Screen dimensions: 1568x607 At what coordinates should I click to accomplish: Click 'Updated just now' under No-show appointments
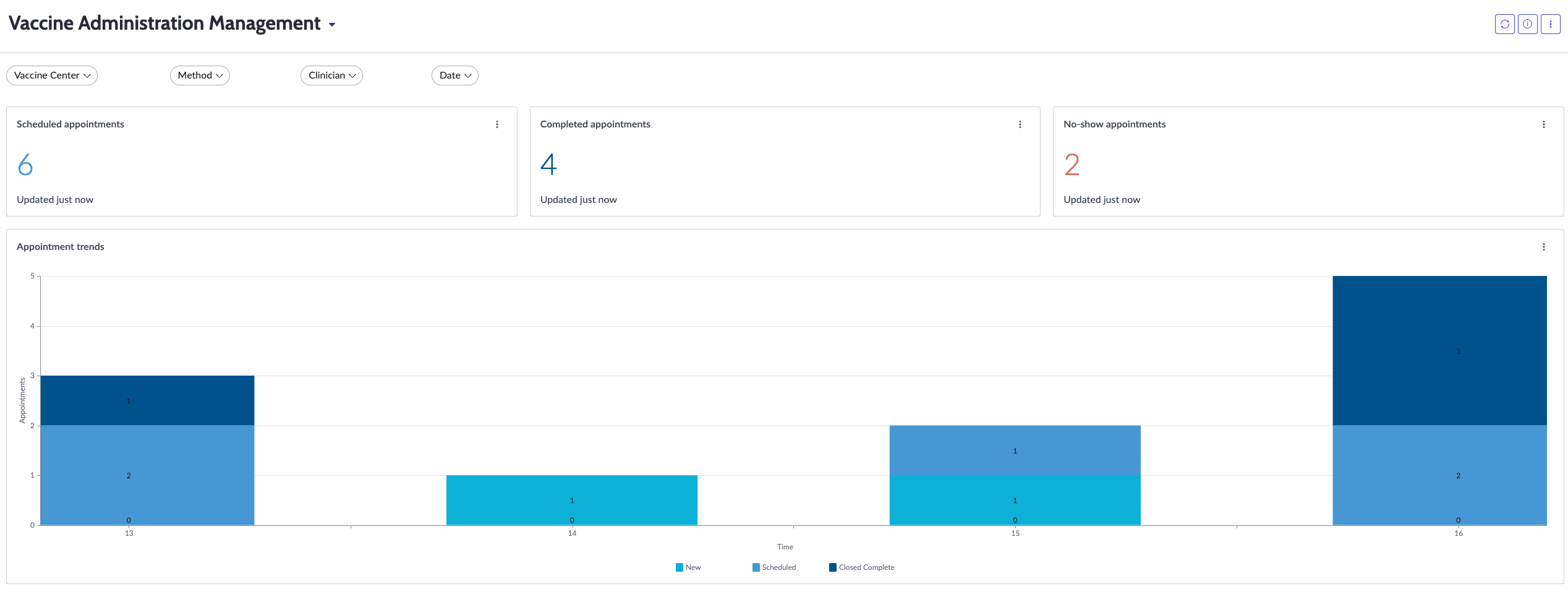click(1102, 200)
